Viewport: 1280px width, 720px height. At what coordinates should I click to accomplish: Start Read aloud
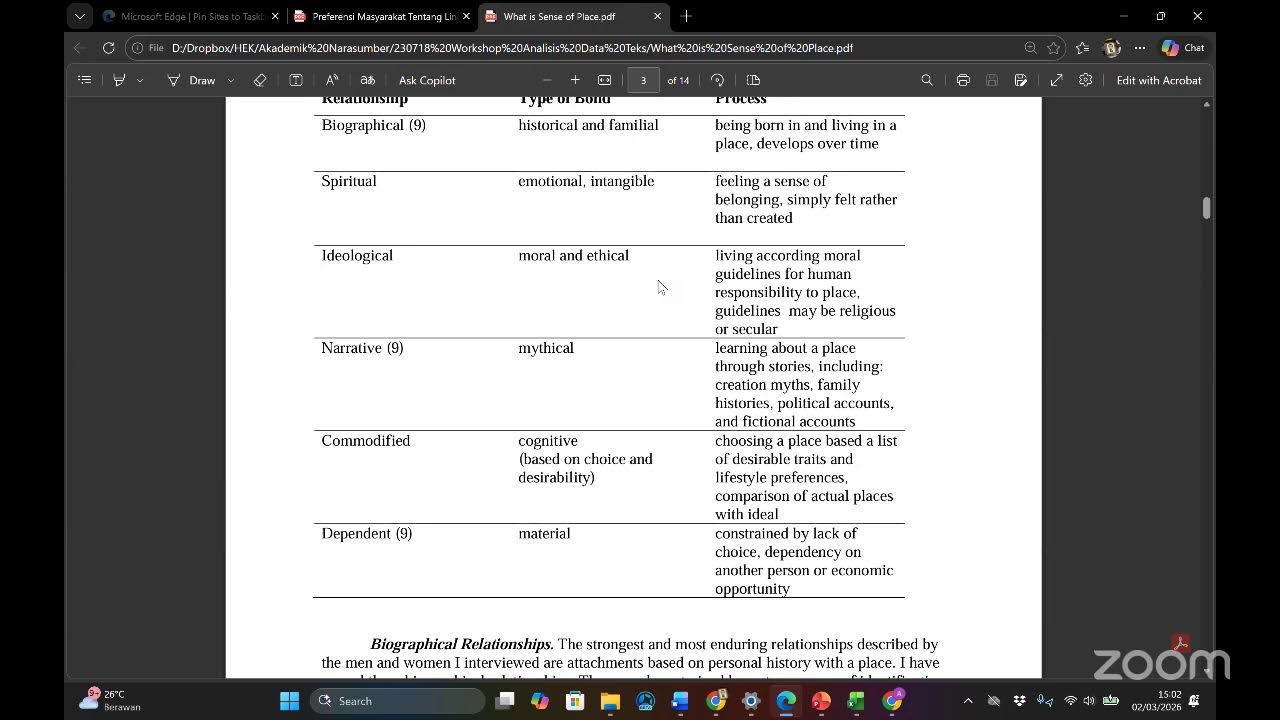(332, 80)
